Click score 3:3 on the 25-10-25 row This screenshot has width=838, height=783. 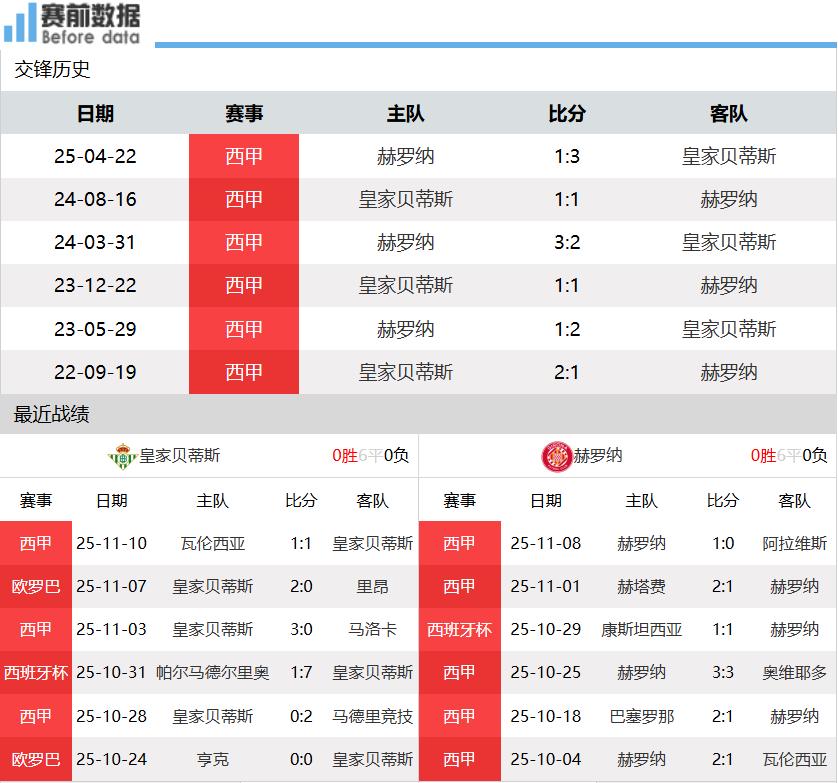click(x=723, y=672)
